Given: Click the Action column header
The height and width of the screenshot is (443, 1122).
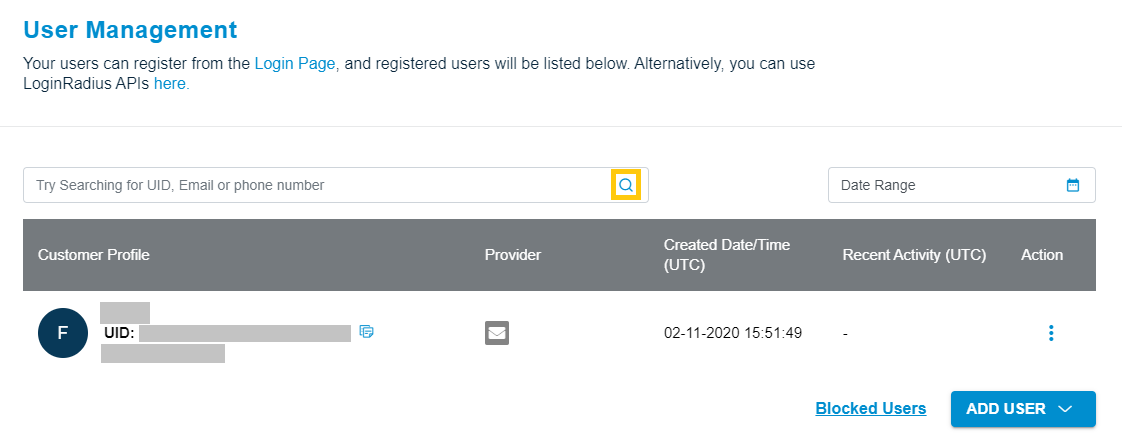Looking at the screenshot, I should click(1042, 255).
